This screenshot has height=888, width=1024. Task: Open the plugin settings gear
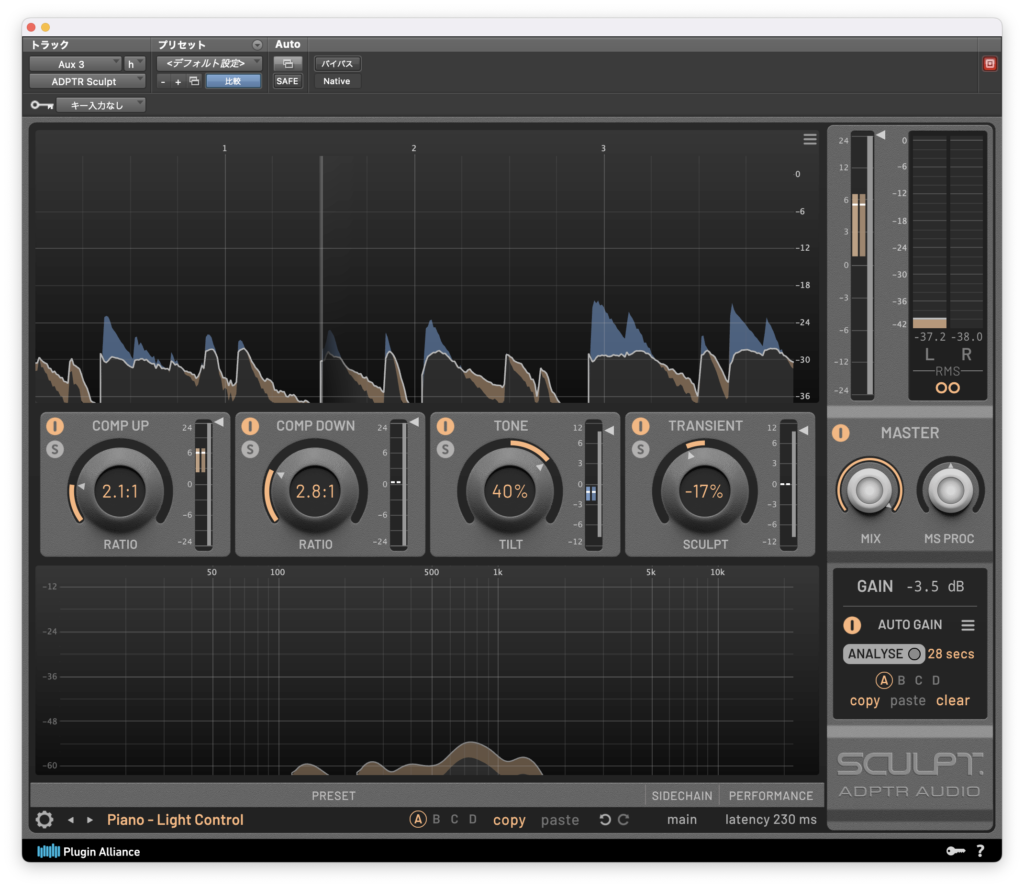pos(44,819)
